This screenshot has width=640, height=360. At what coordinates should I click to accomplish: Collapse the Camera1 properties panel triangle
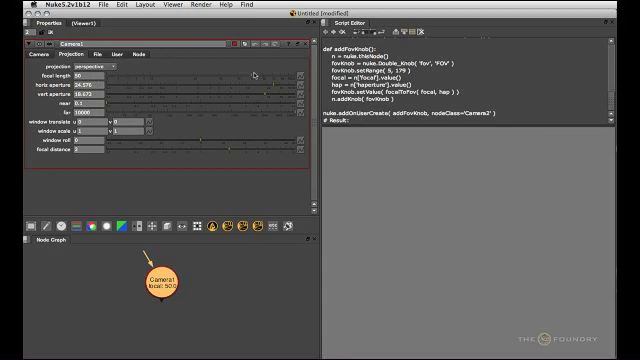coord(29,44)
